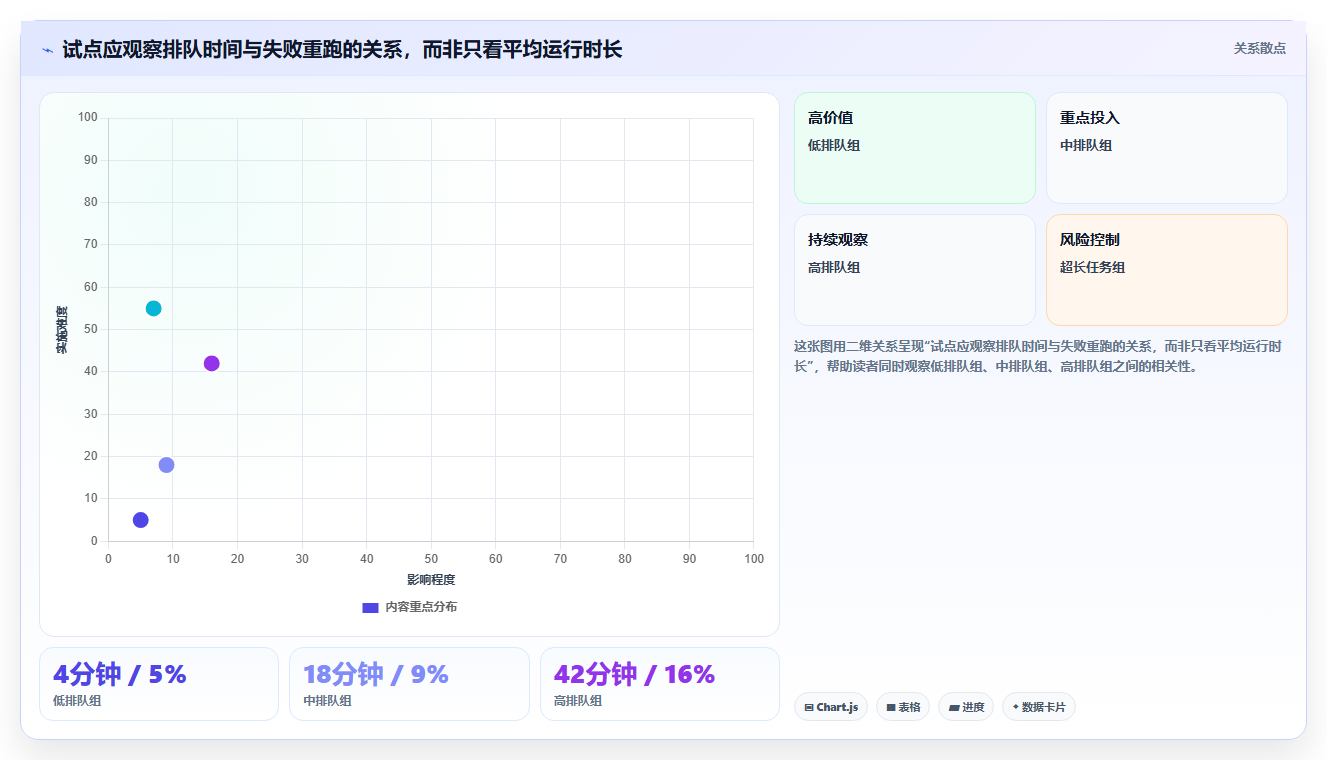Click the 内容重点分布 legend text

click(x=421, y=607)
